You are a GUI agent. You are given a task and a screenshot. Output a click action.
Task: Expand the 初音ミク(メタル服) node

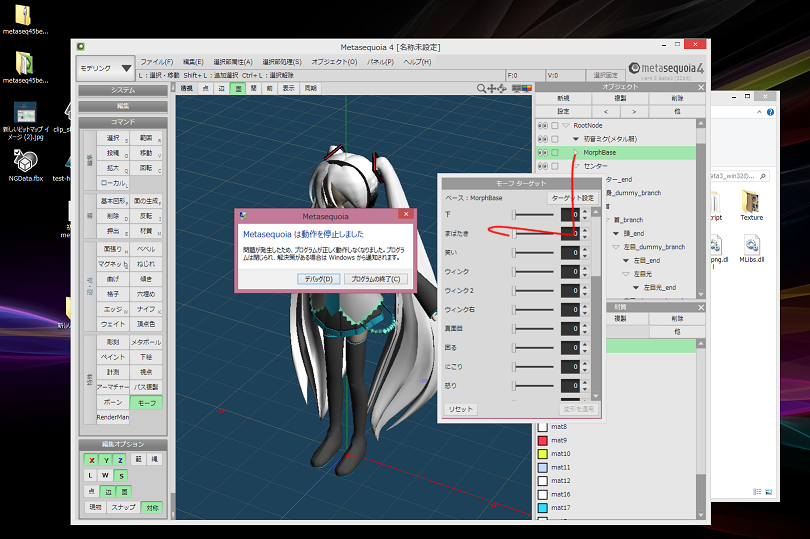(x=575, y=139)
